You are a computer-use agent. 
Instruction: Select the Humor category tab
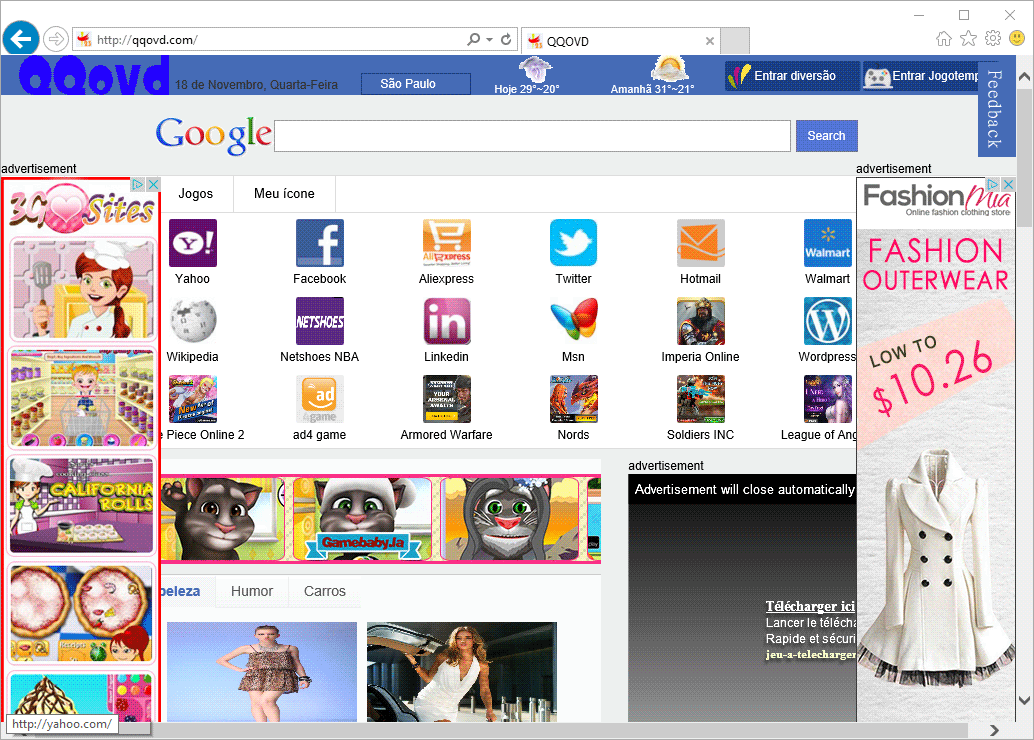pyautogui.click(x=252, y=591)
